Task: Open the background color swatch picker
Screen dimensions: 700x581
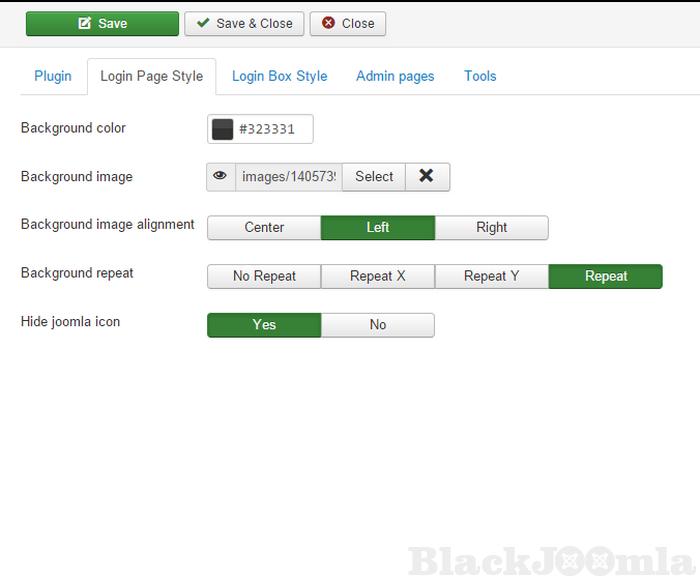Action: (x=223, y=129)
